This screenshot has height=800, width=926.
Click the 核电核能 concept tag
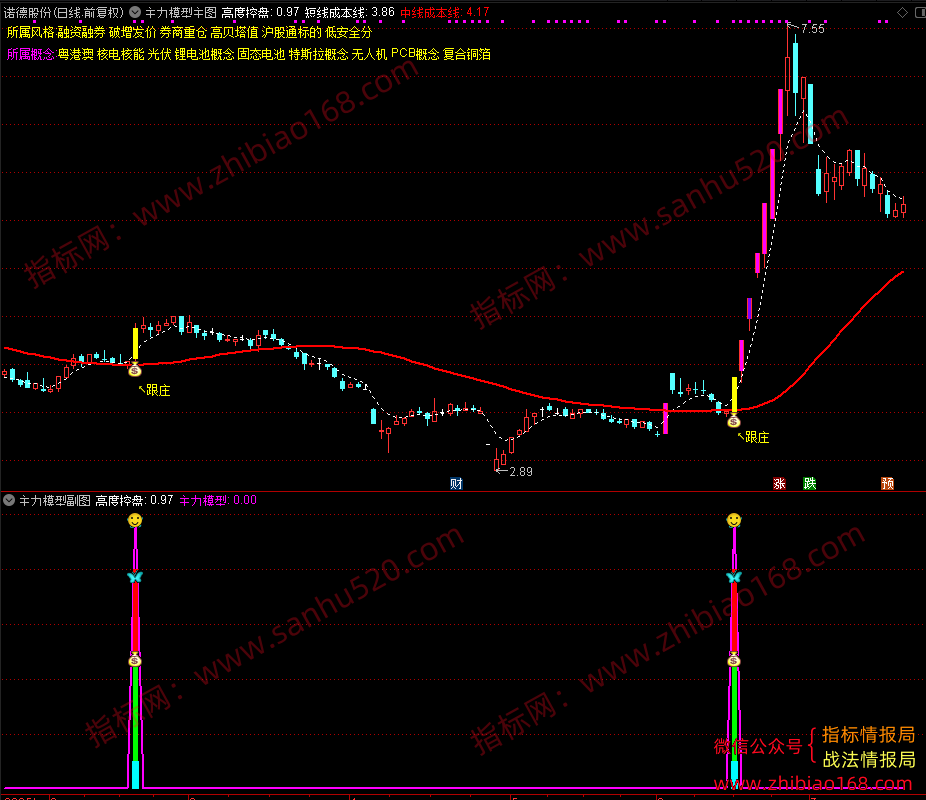pos(120,54)
